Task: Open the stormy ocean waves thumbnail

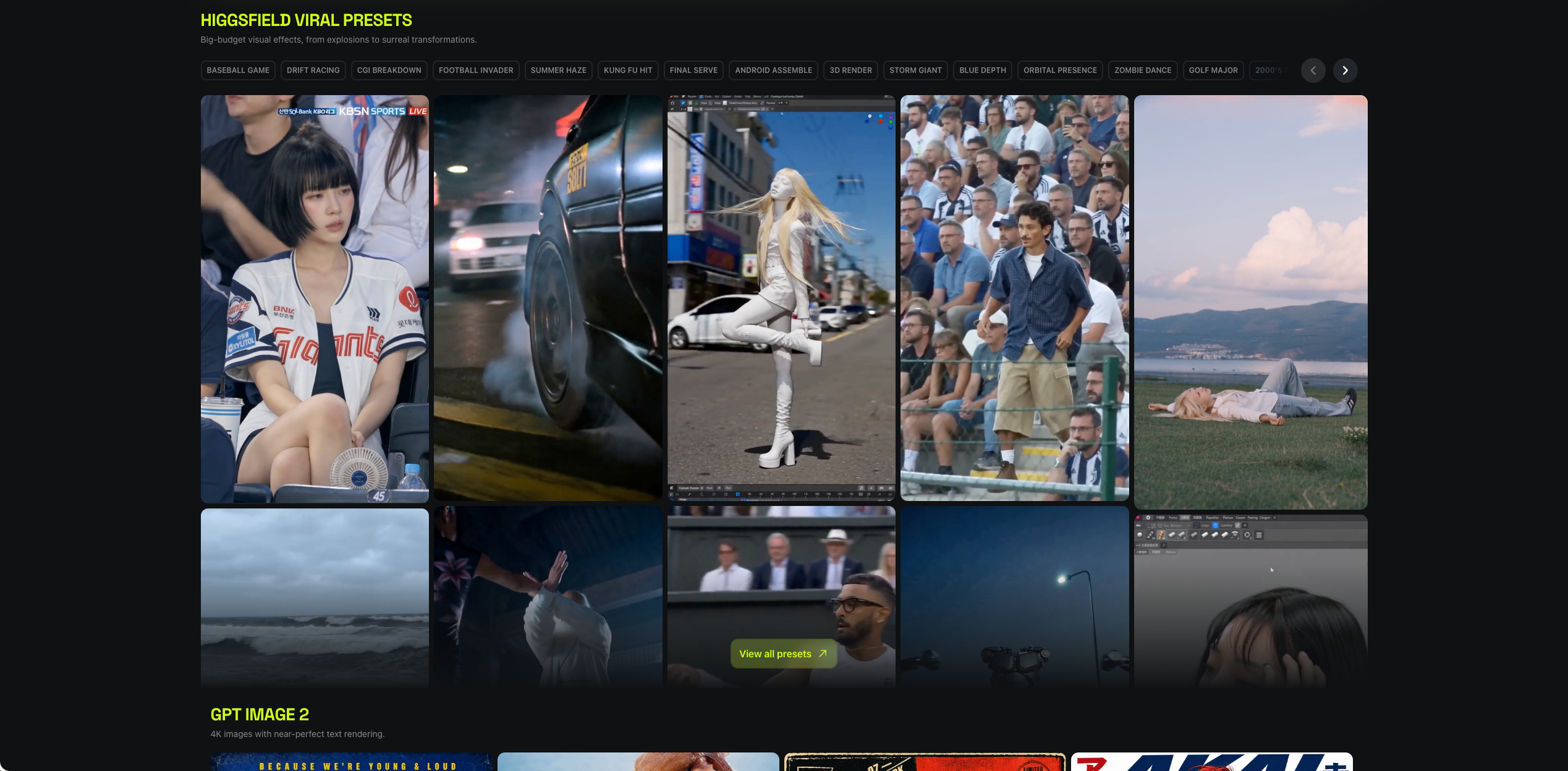Action: pyautogui.click(x=315, y=597)
